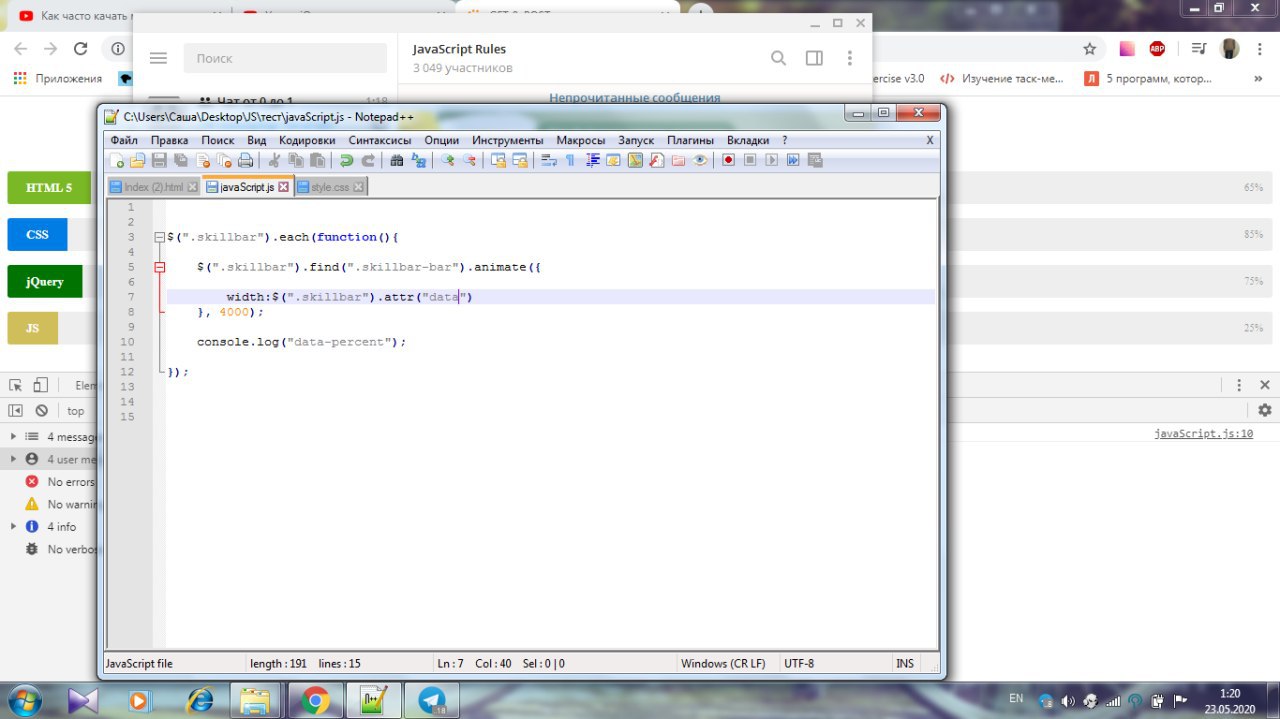Click the Paste icon in Notepad++ toolbar
This screenshot has width=1280, height=719.
tap(318, 160)
